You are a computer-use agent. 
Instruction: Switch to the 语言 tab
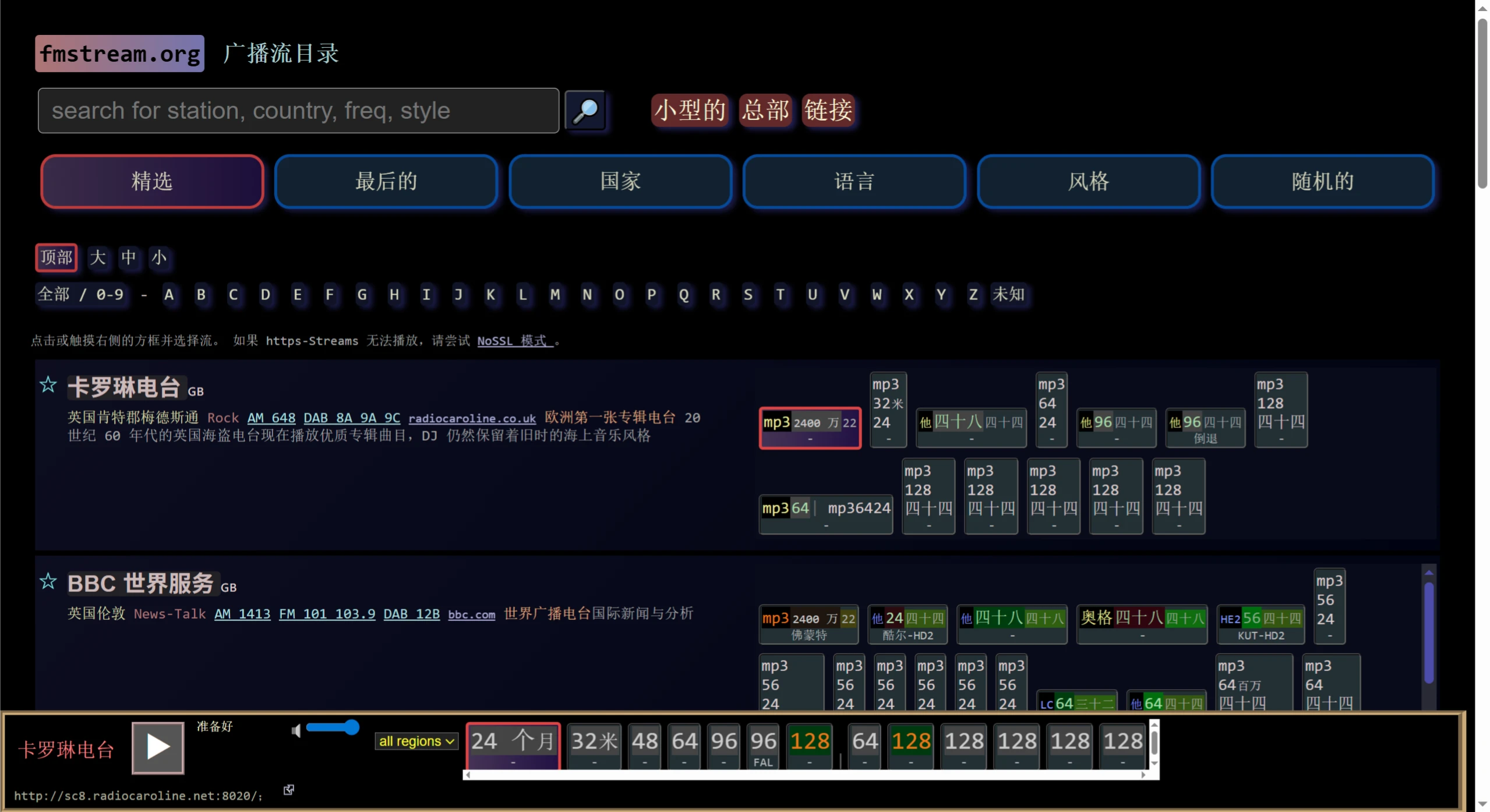(x=855, y=181)
